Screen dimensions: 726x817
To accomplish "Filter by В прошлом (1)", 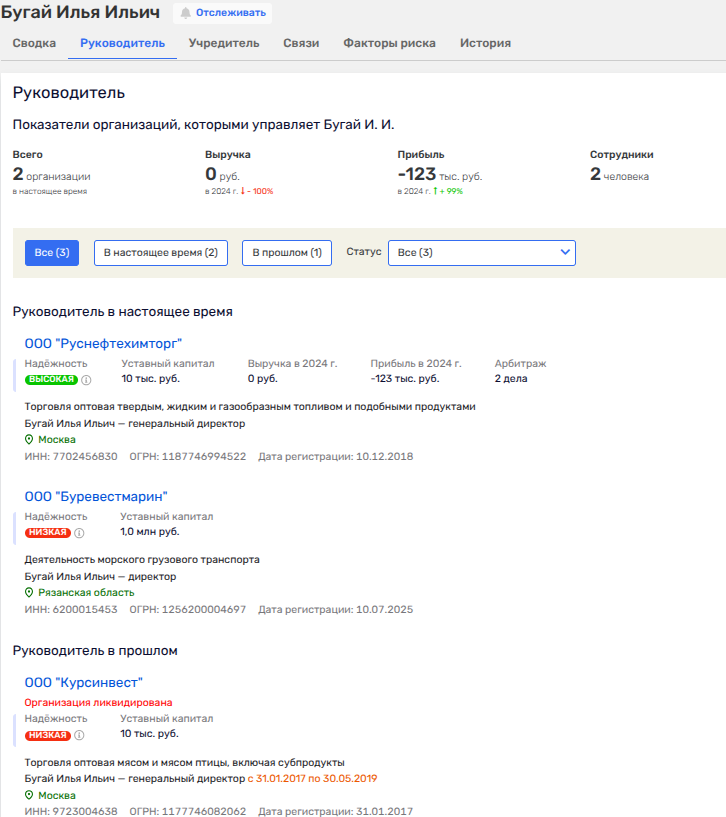I will pyautogui.click(x=286, y=253).
